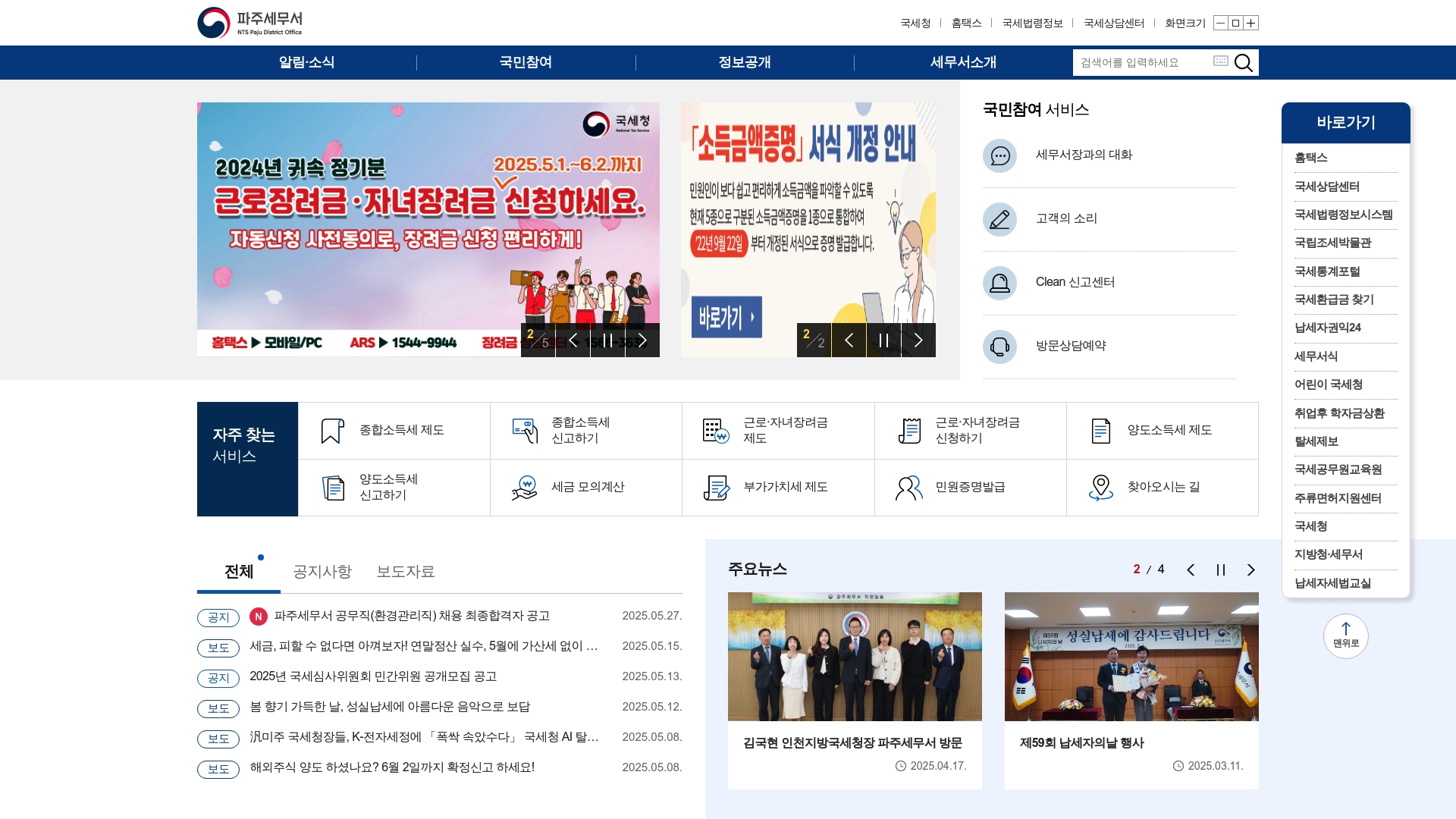Screen dimensions: 1456x819
Task: Click the 세무서장과의 대화 chat bubble icon
Action: click(999, 155)
